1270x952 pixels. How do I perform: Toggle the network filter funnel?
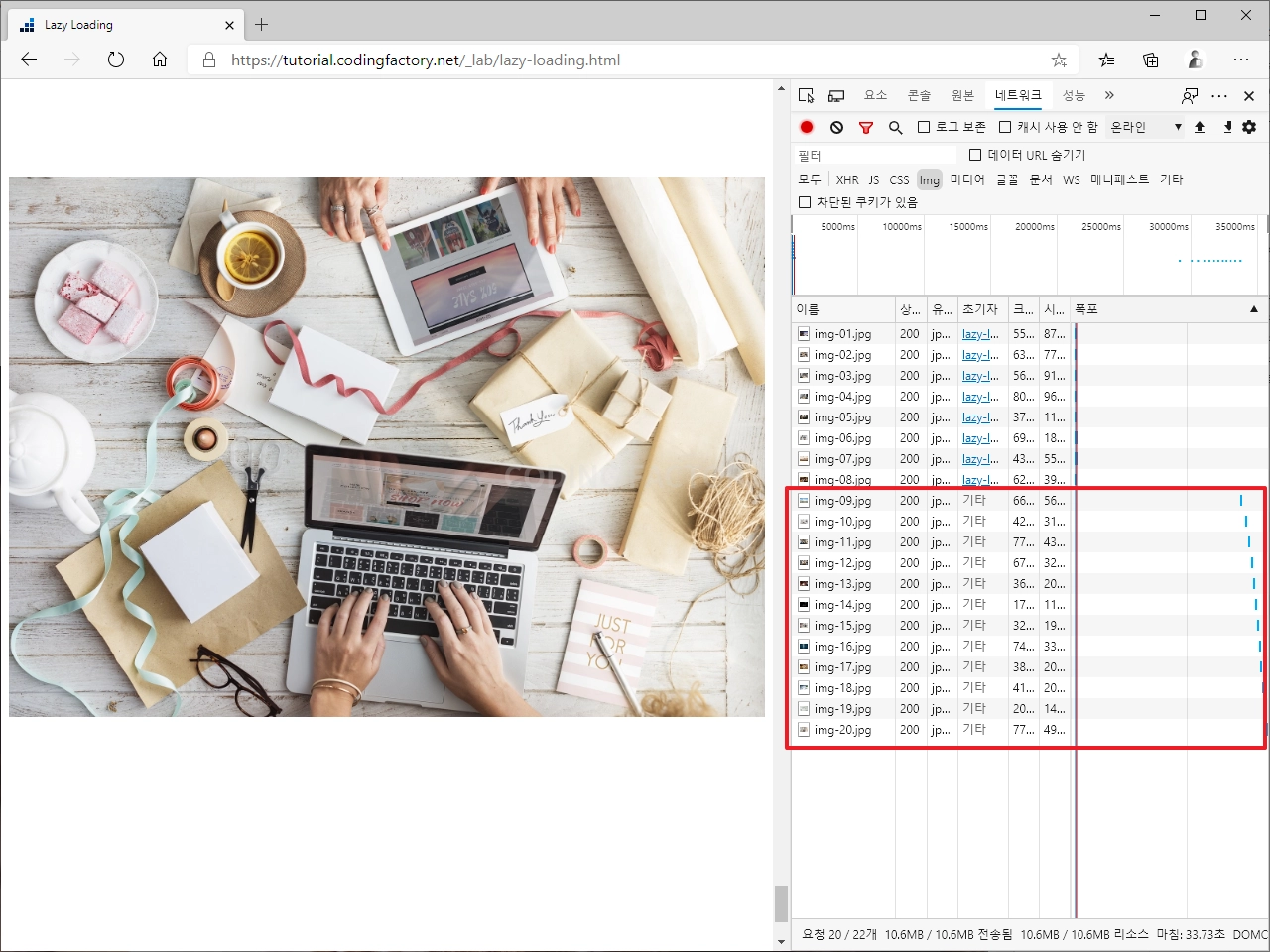866,127
